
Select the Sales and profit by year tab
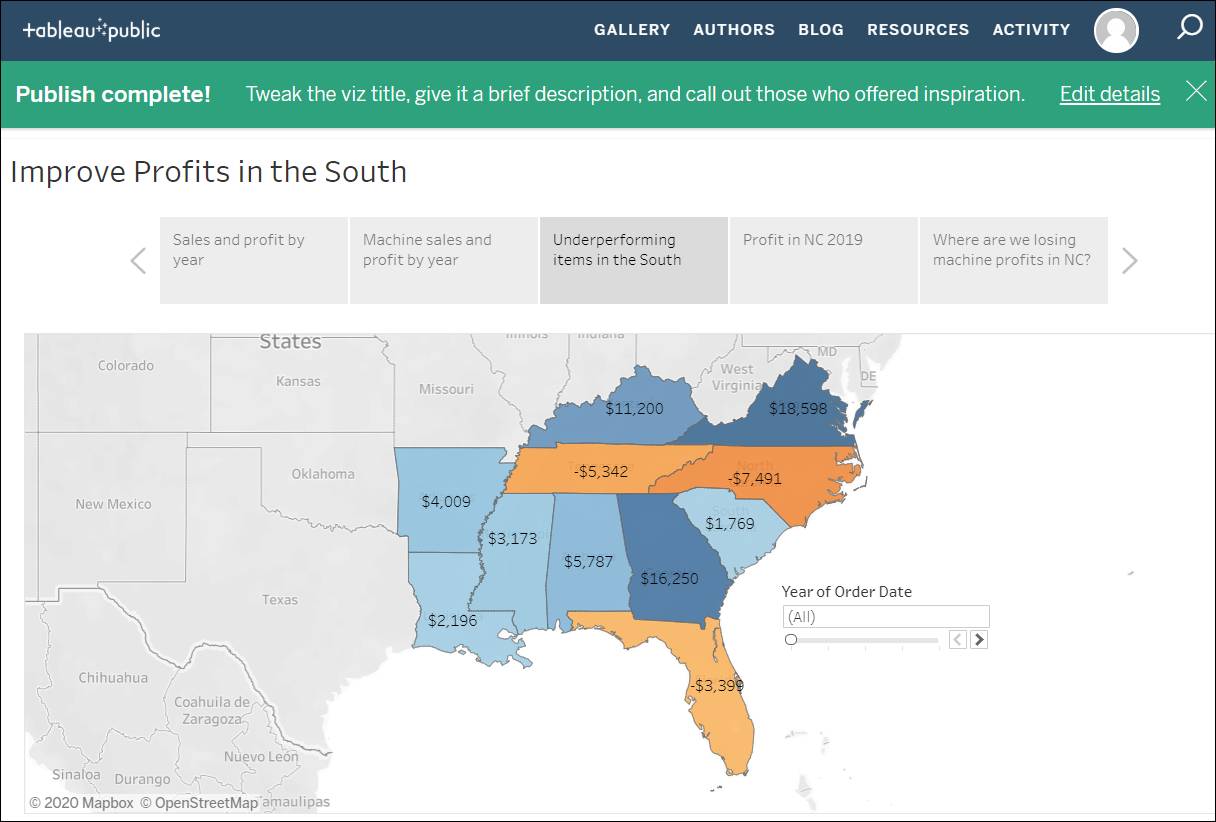[x=253, y=260]
